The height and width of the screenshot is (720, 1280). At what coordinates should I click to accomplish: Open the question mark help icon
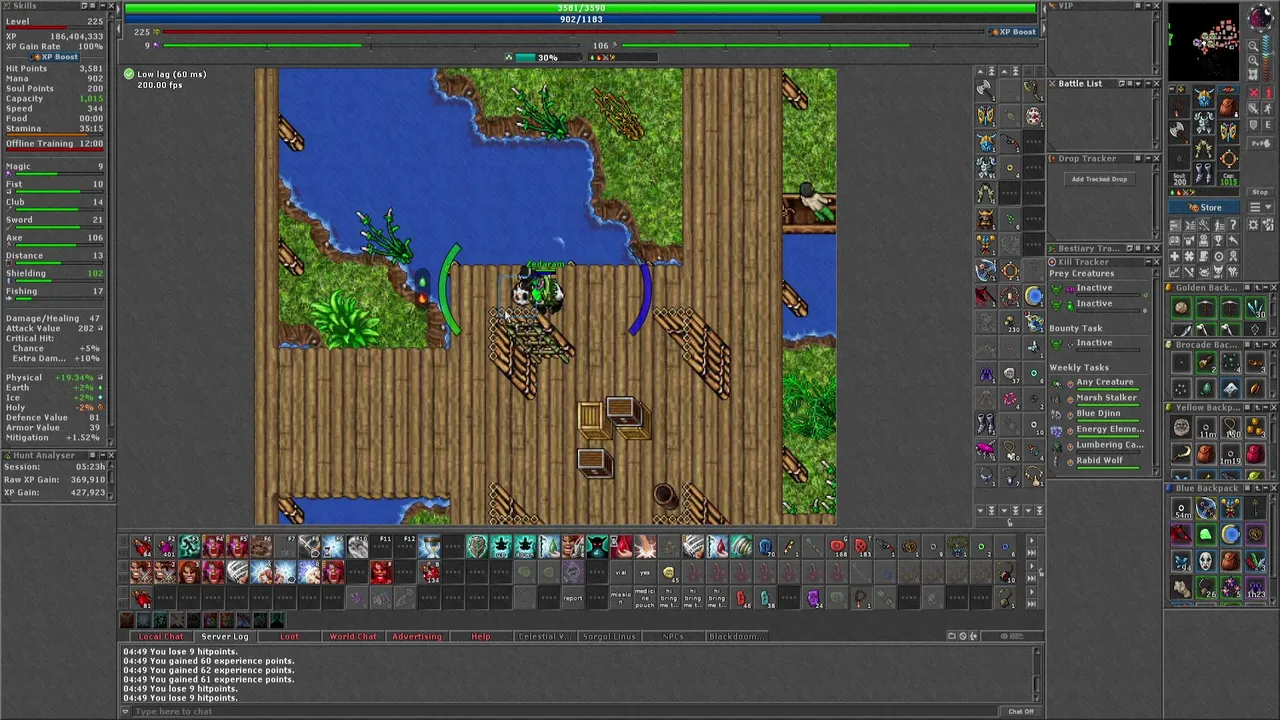1233,224
